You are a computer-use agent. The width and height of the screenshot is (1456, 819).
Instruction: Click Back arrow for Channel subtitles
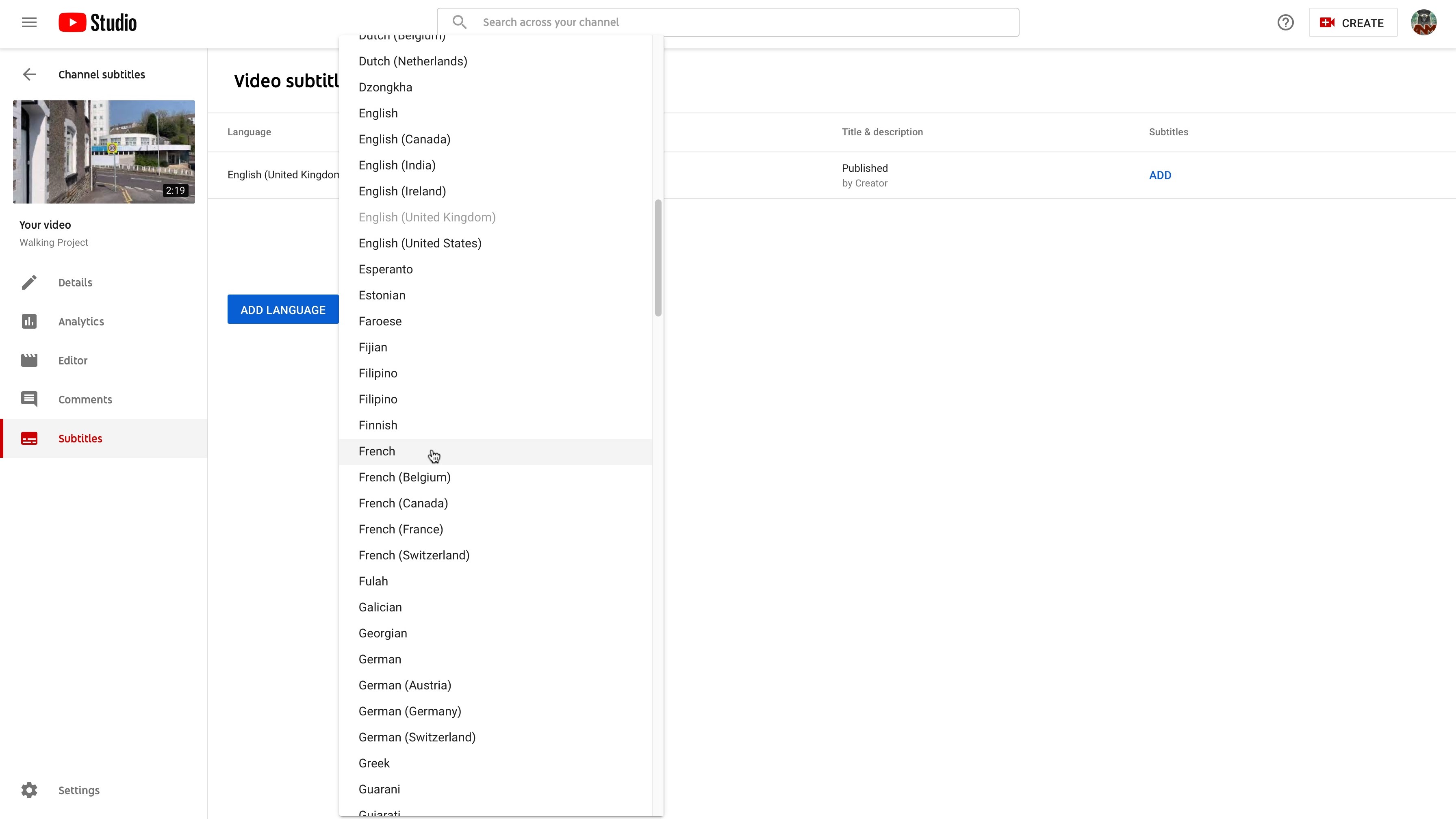click(x=29, y=74)
